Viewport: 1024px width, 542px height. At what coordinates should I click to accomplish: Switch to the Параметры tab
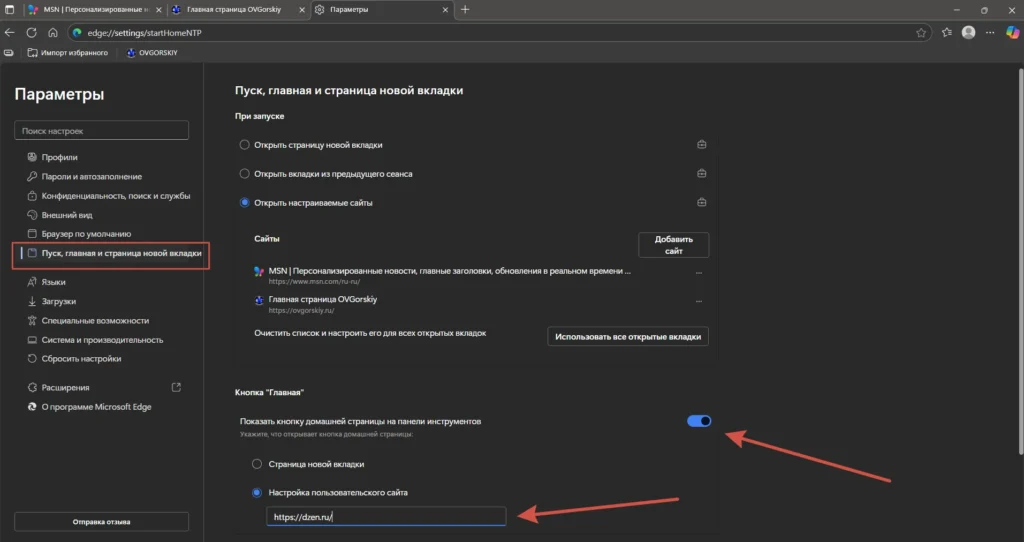(381, 10)
